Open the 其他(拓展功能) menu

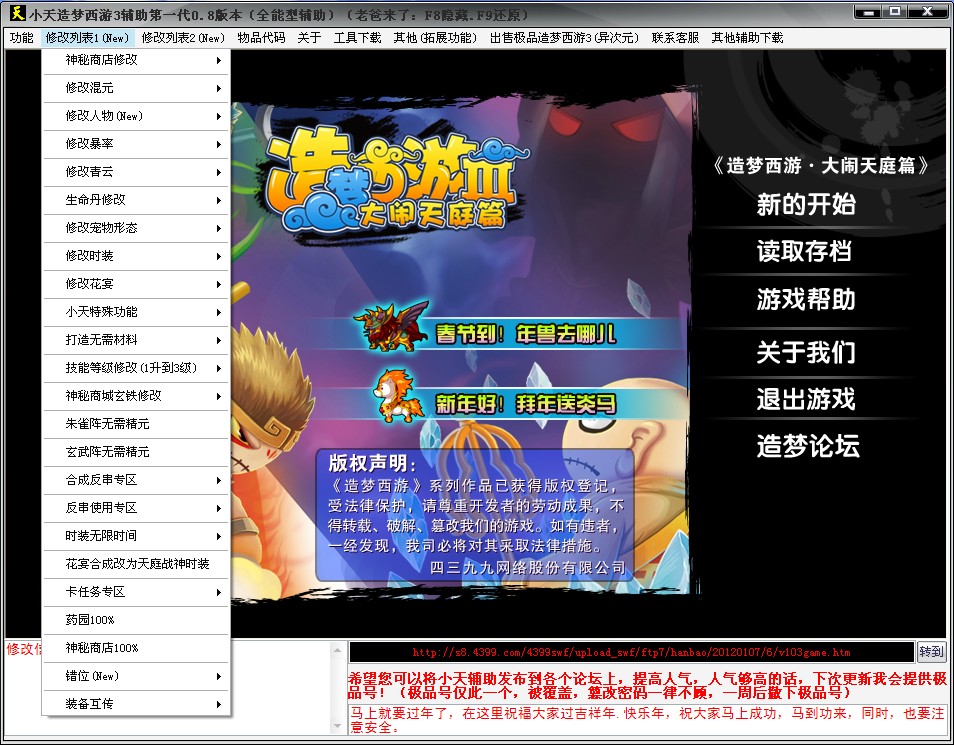pos(435,38)
